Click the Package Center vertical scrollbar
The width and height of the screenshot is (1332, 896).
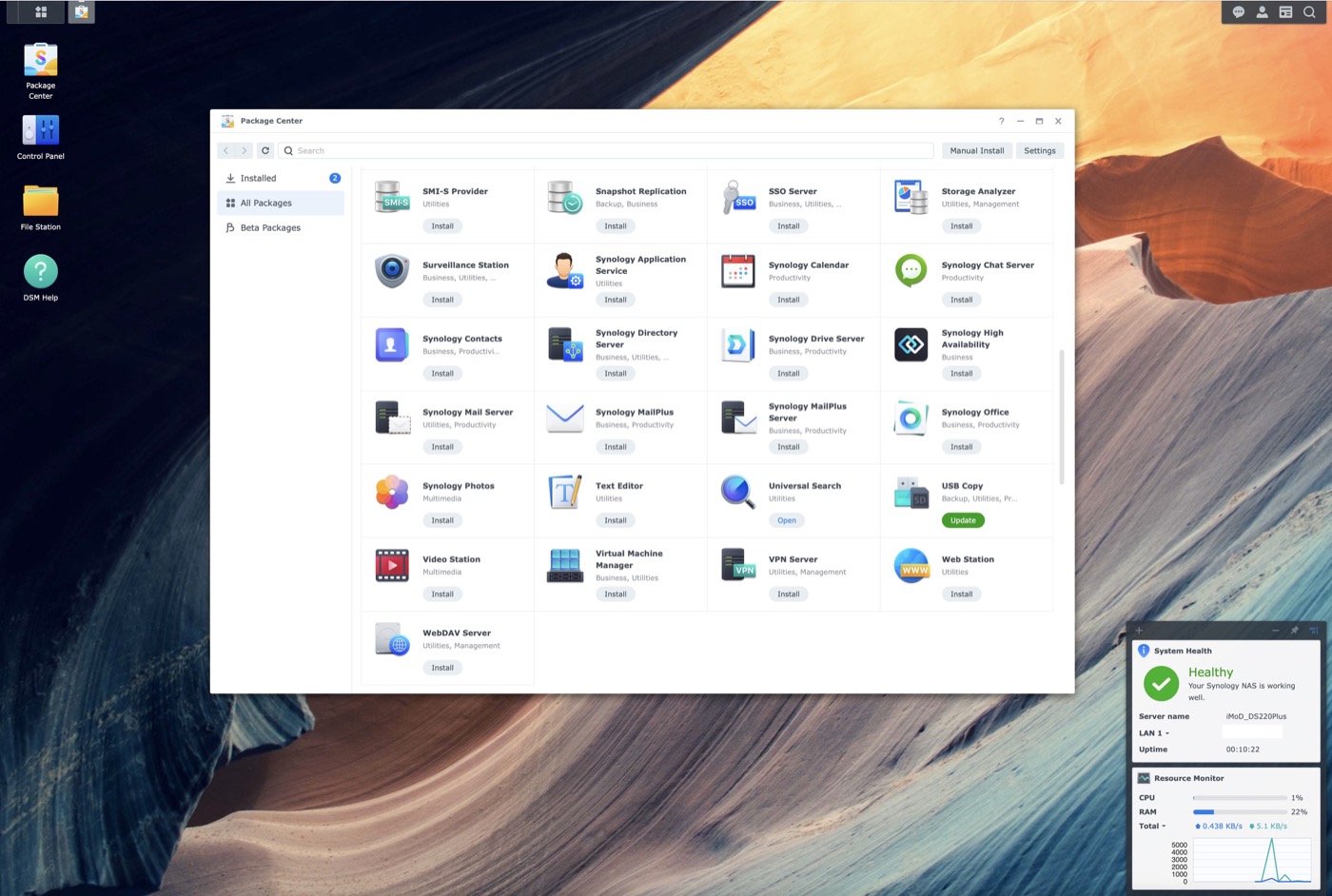point(1061,417)
